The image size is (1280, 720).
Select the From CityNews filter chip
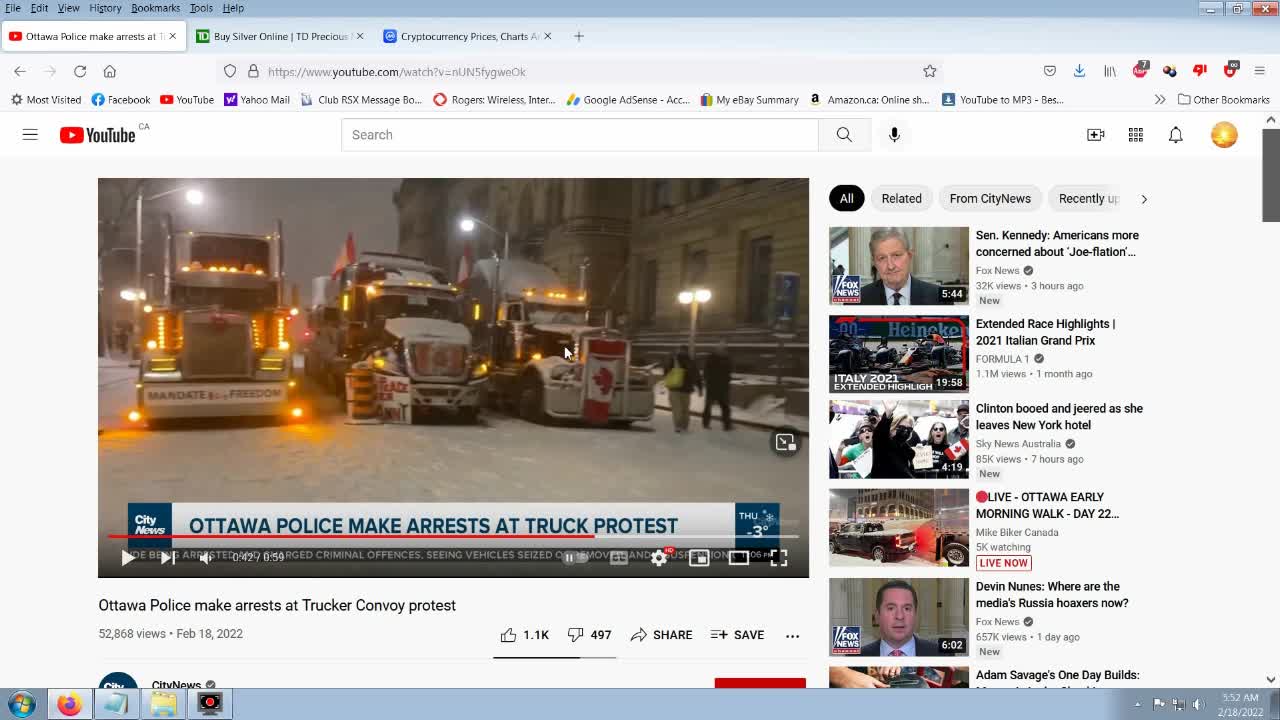[990, 198]
